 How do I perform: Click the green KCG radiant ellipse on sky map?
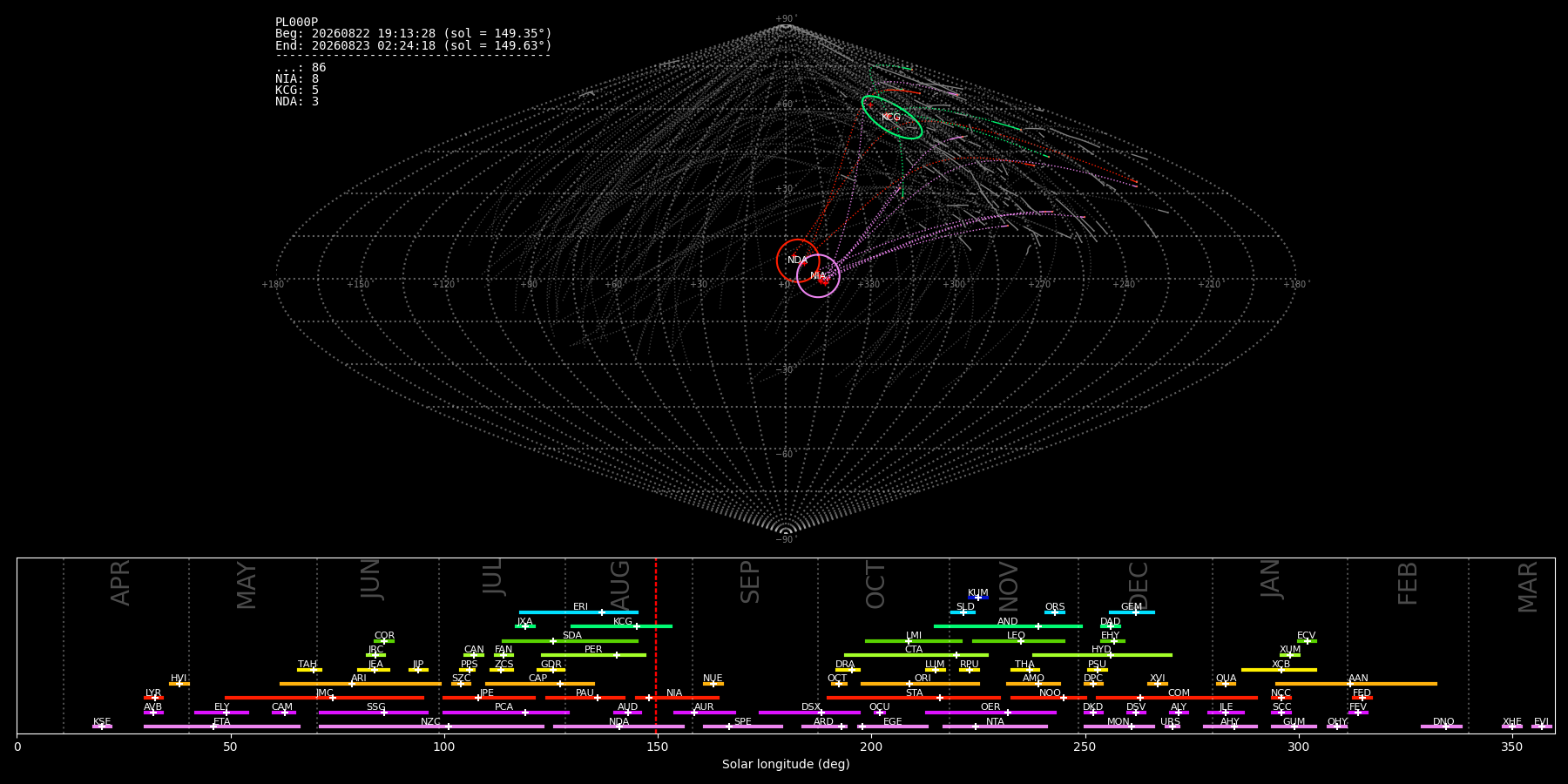pos(892,117)
